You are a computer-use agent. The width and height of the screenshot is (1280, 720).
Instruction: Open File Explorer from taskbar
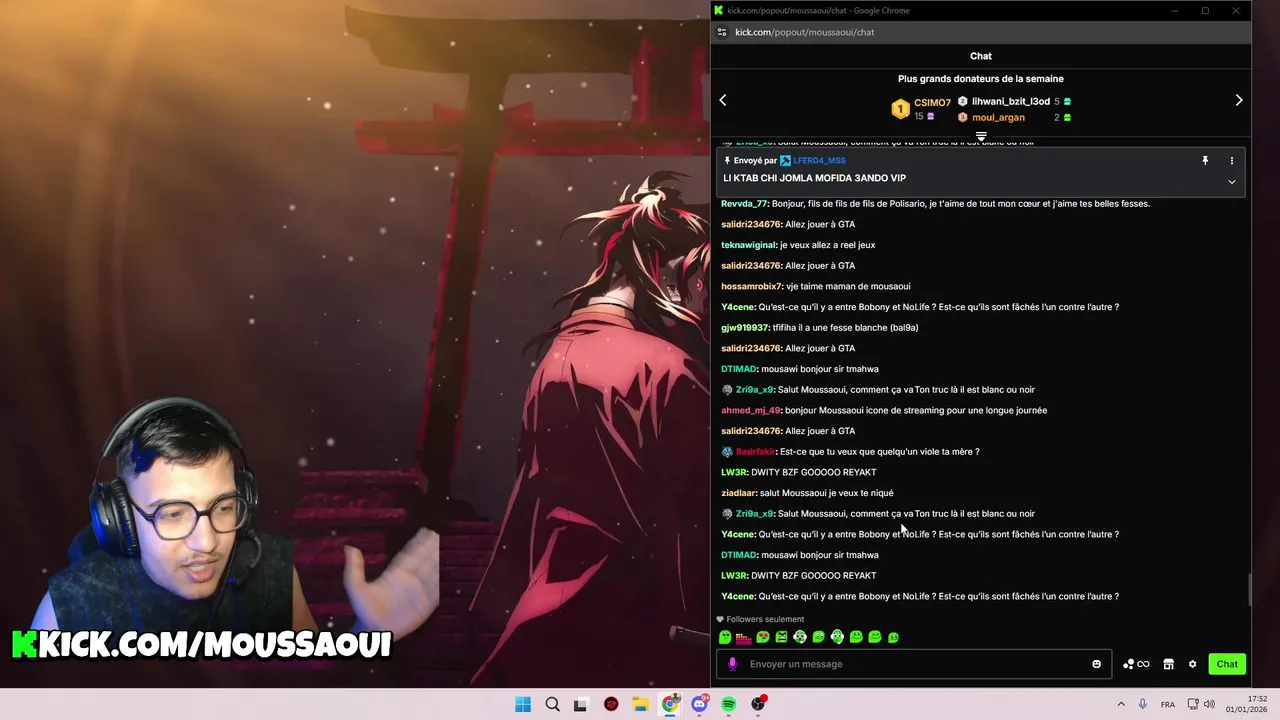click(x=640, y=704)
